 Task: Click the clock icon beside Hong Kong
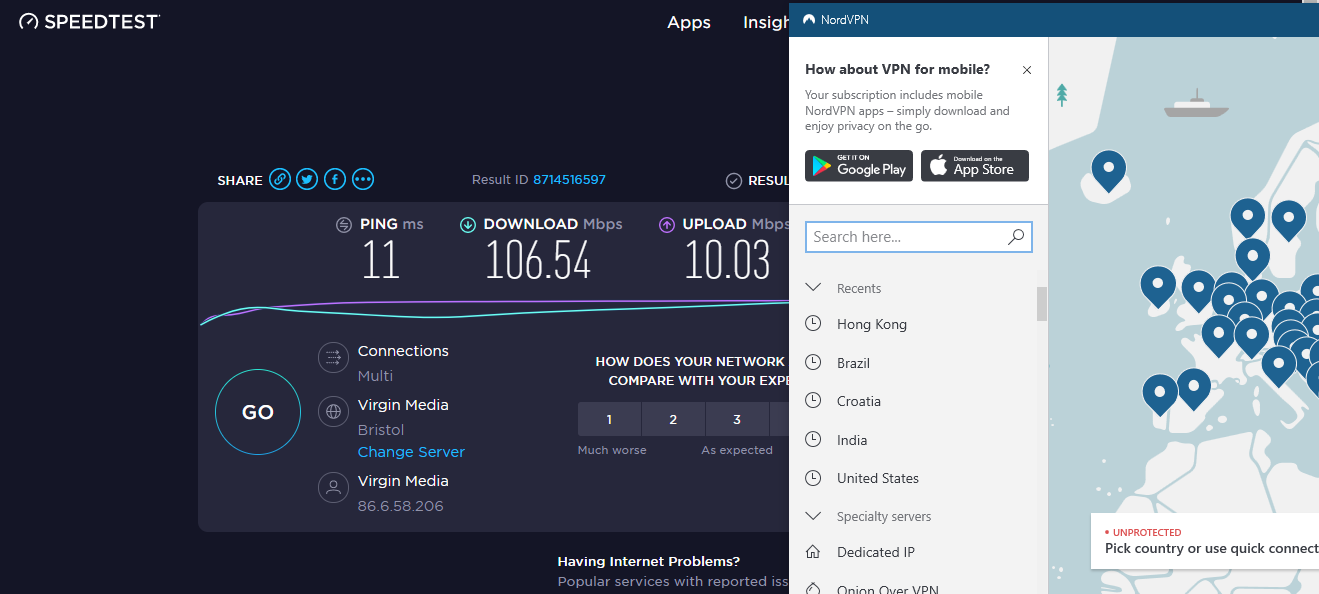(x=814, y=324)
